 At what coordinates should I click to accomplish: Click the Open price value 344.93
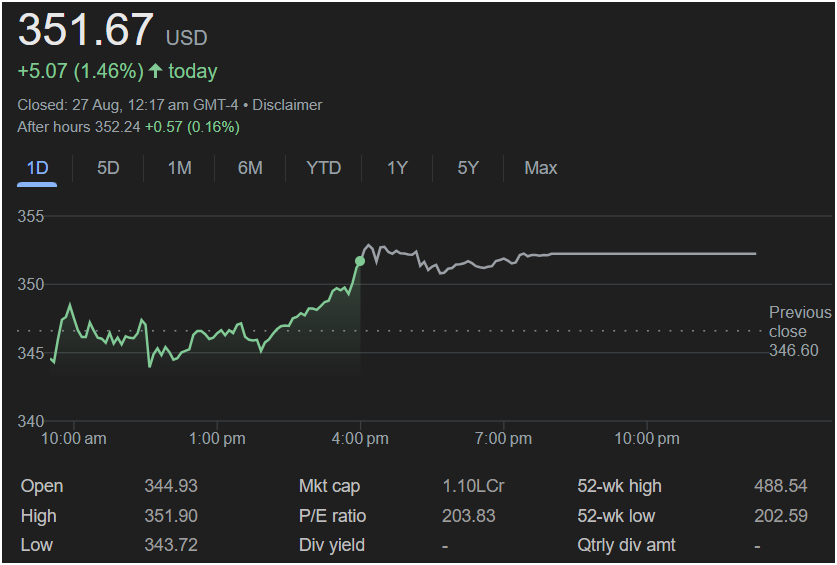click(x=171, y=486)
